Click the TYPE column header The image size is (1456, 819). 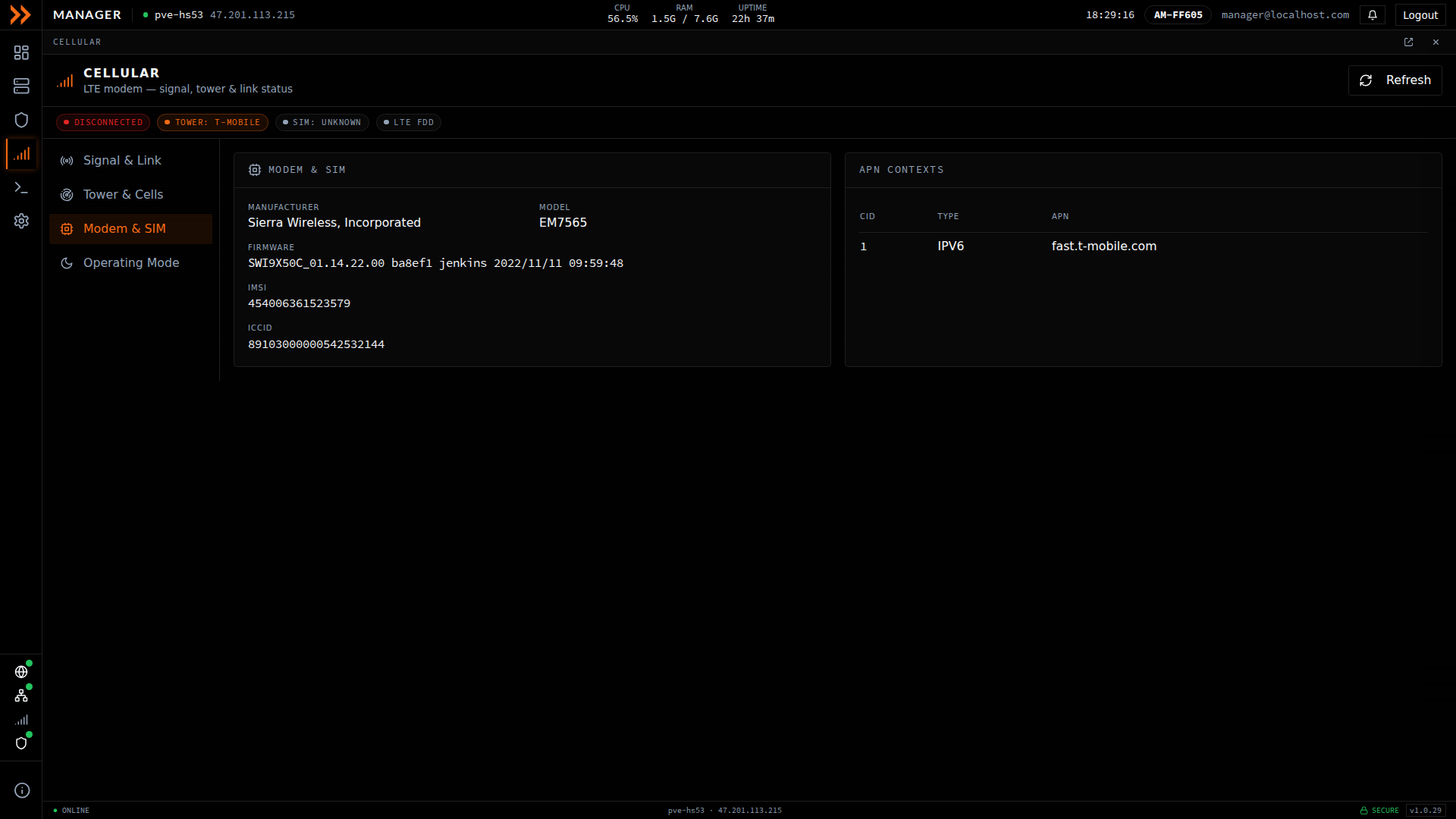pos(947,217)
